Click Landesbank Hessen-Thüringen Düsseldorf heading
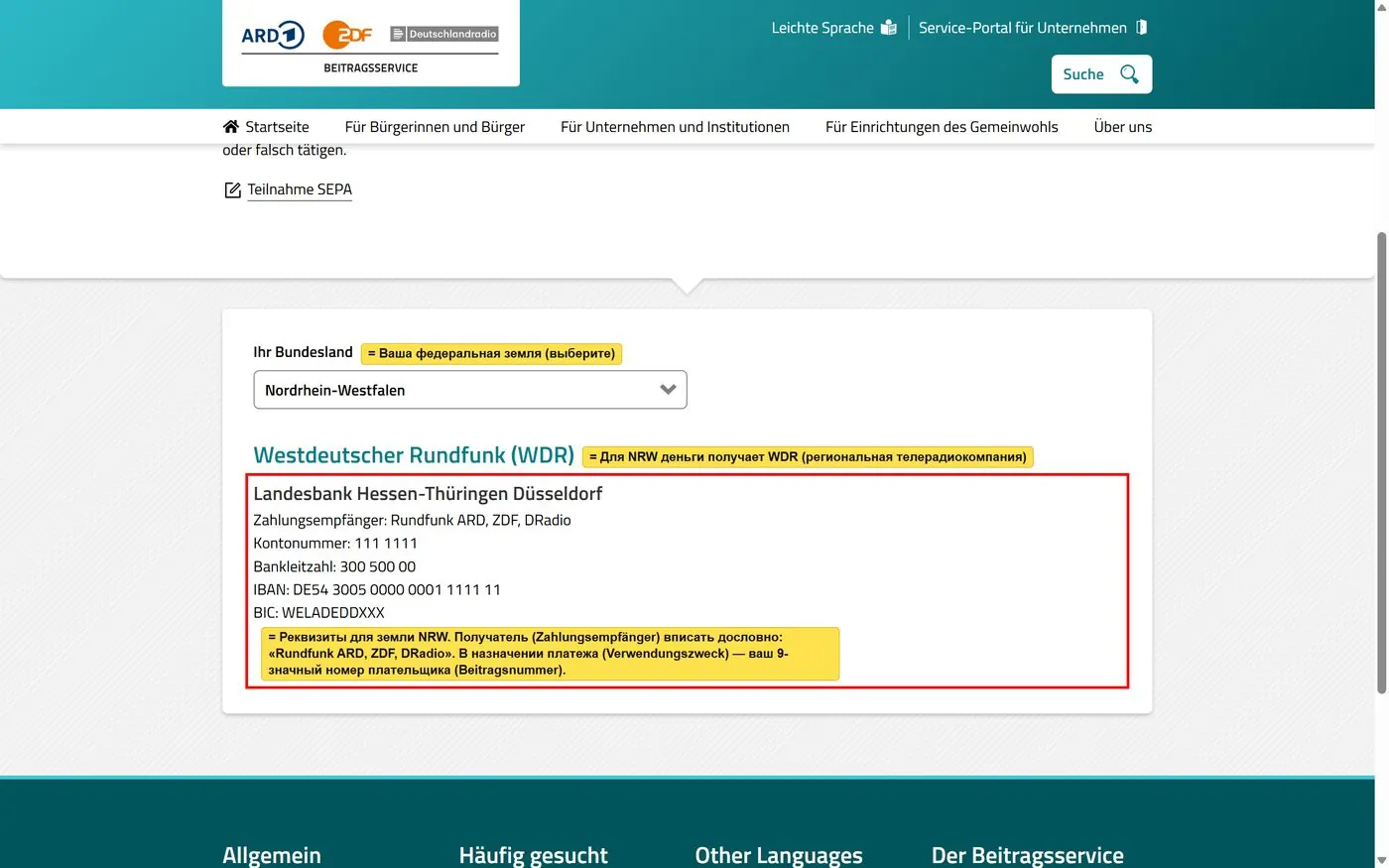This screenshot has height=868, width=1389. click(x=428, y=494)
